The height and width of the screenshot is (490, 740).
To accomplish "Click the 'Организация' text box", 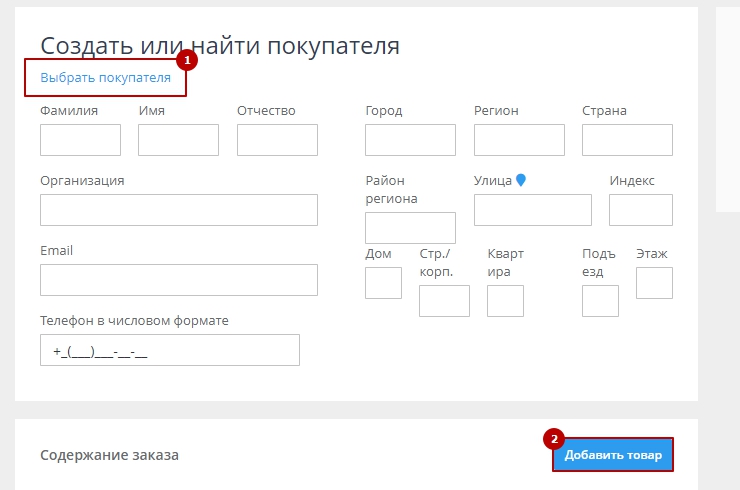I will [x=179, y=210].
